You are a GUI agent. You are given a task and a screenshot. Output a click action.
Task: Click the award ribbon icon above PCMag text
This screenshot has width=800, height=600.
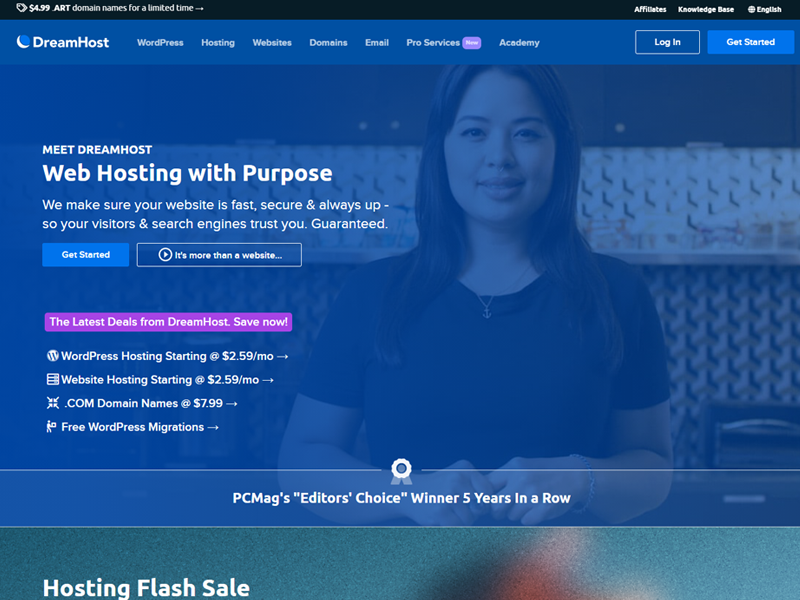(401, 471)
